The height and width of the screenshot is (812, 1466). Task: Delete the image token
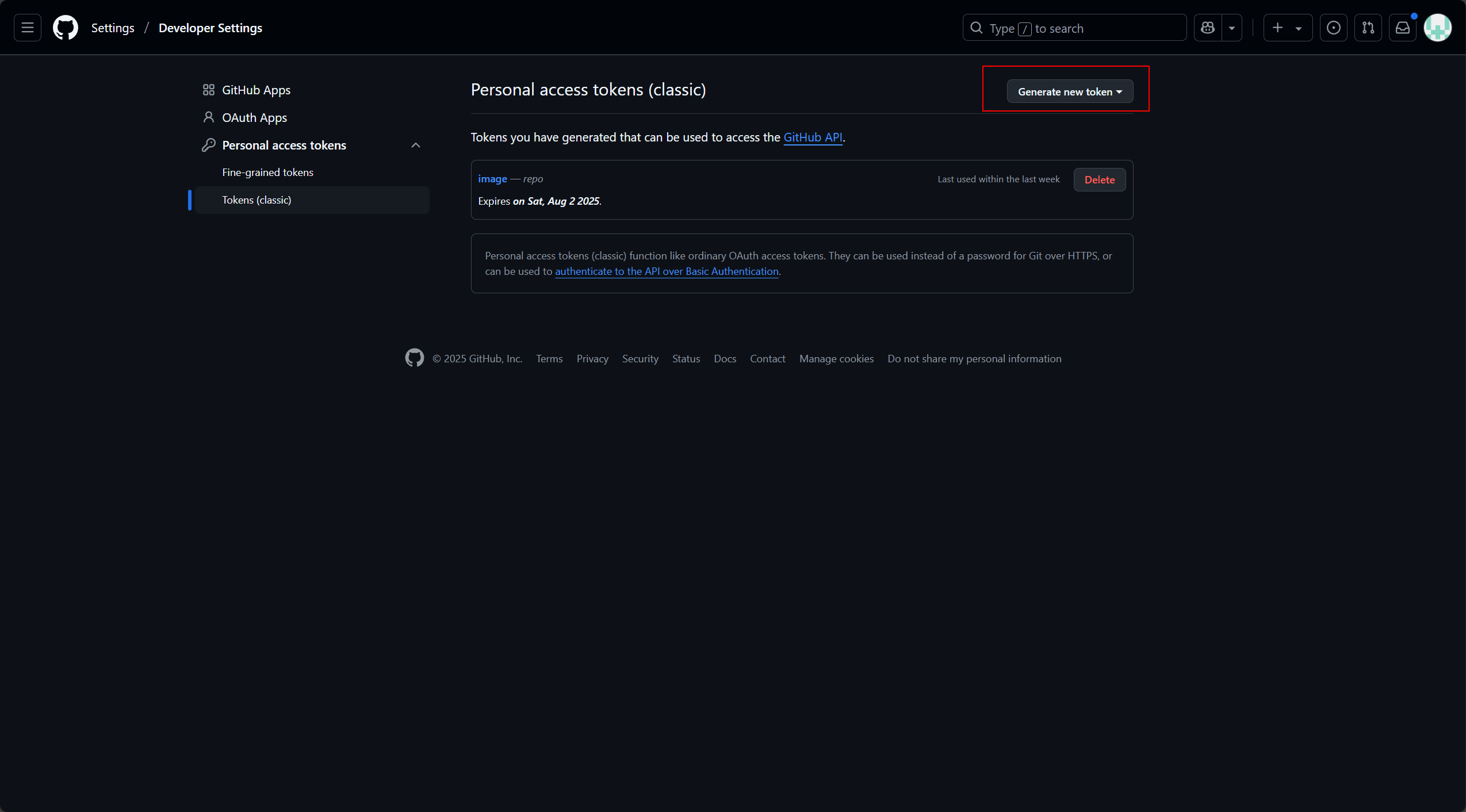1099,179
